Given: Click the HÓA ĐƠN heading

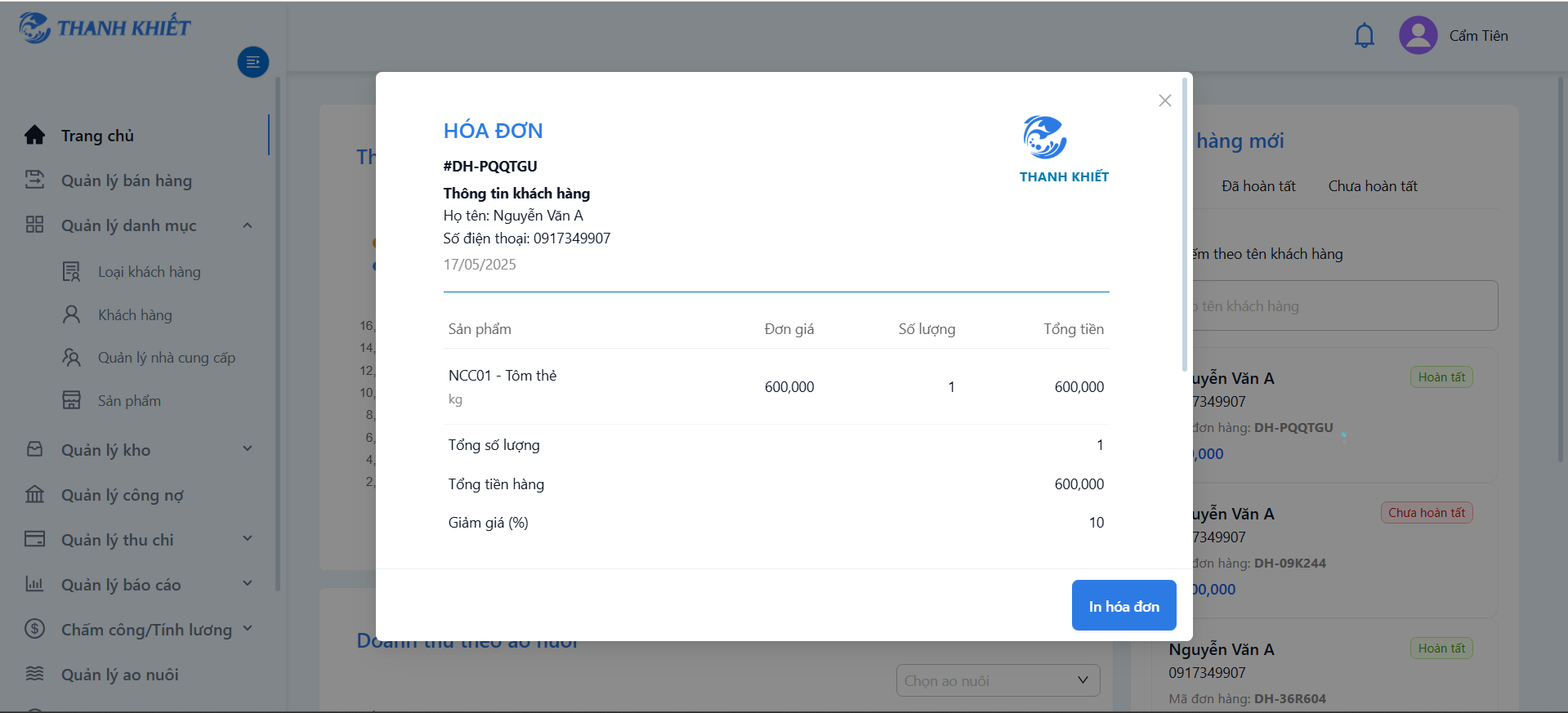Looking at the screenshot, I should pos(493,131).
